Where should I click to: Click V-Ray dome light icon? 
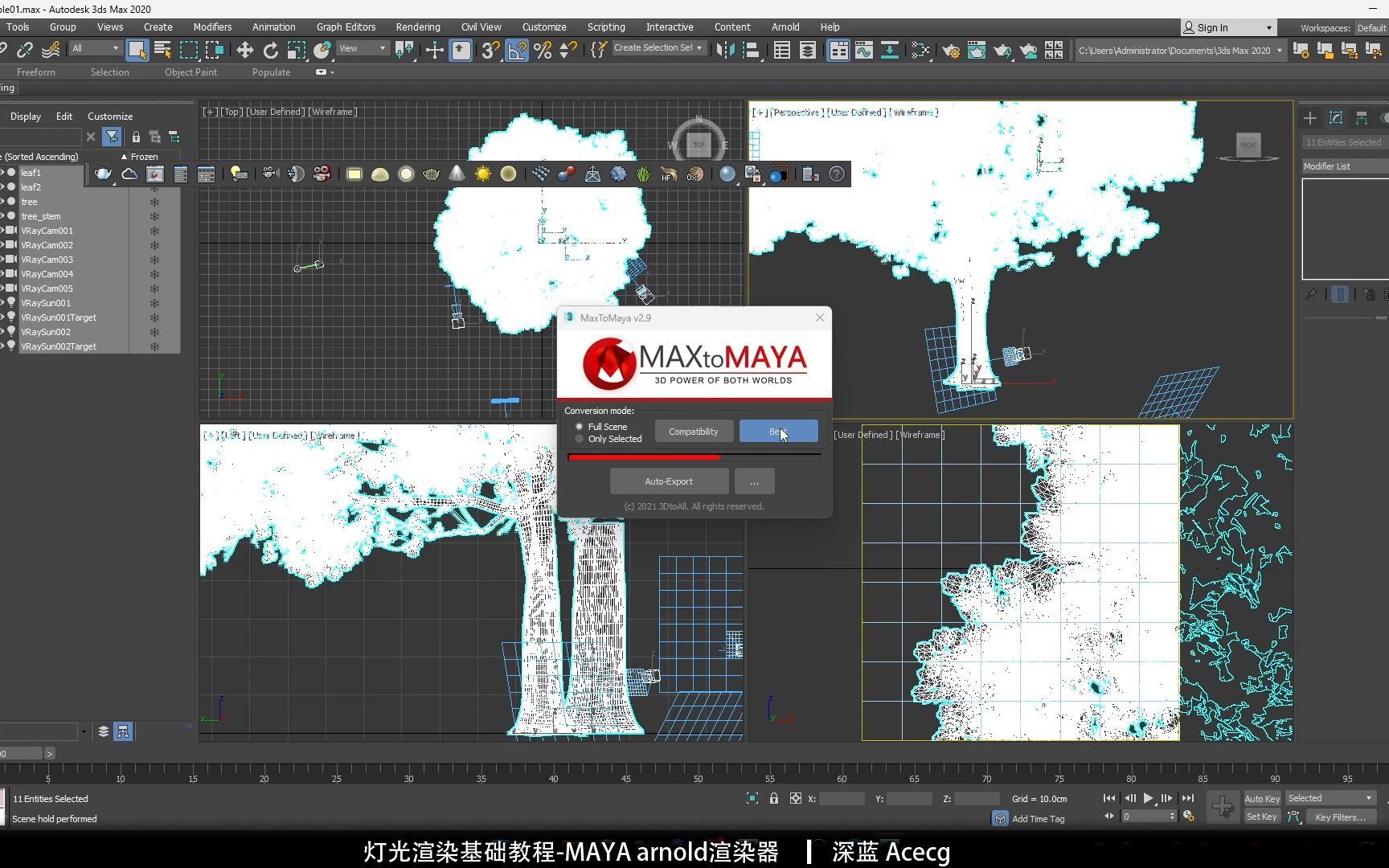click(x=380, y=174)
